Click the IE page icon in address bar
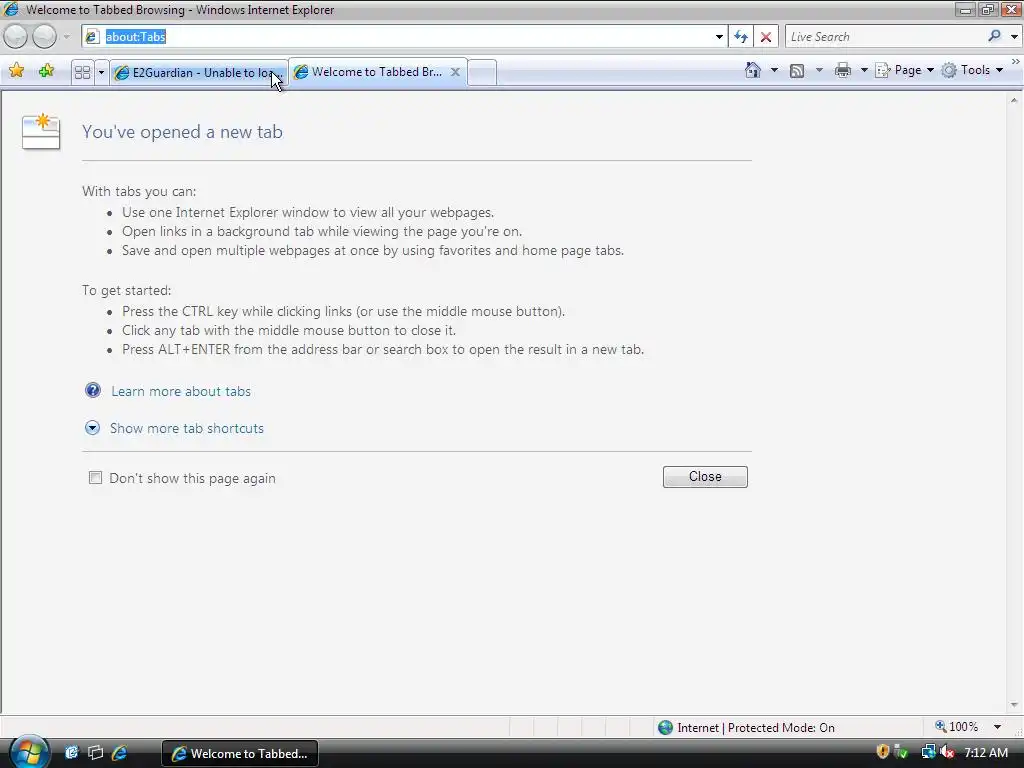The image size is (1024, 768). (93, 37)
